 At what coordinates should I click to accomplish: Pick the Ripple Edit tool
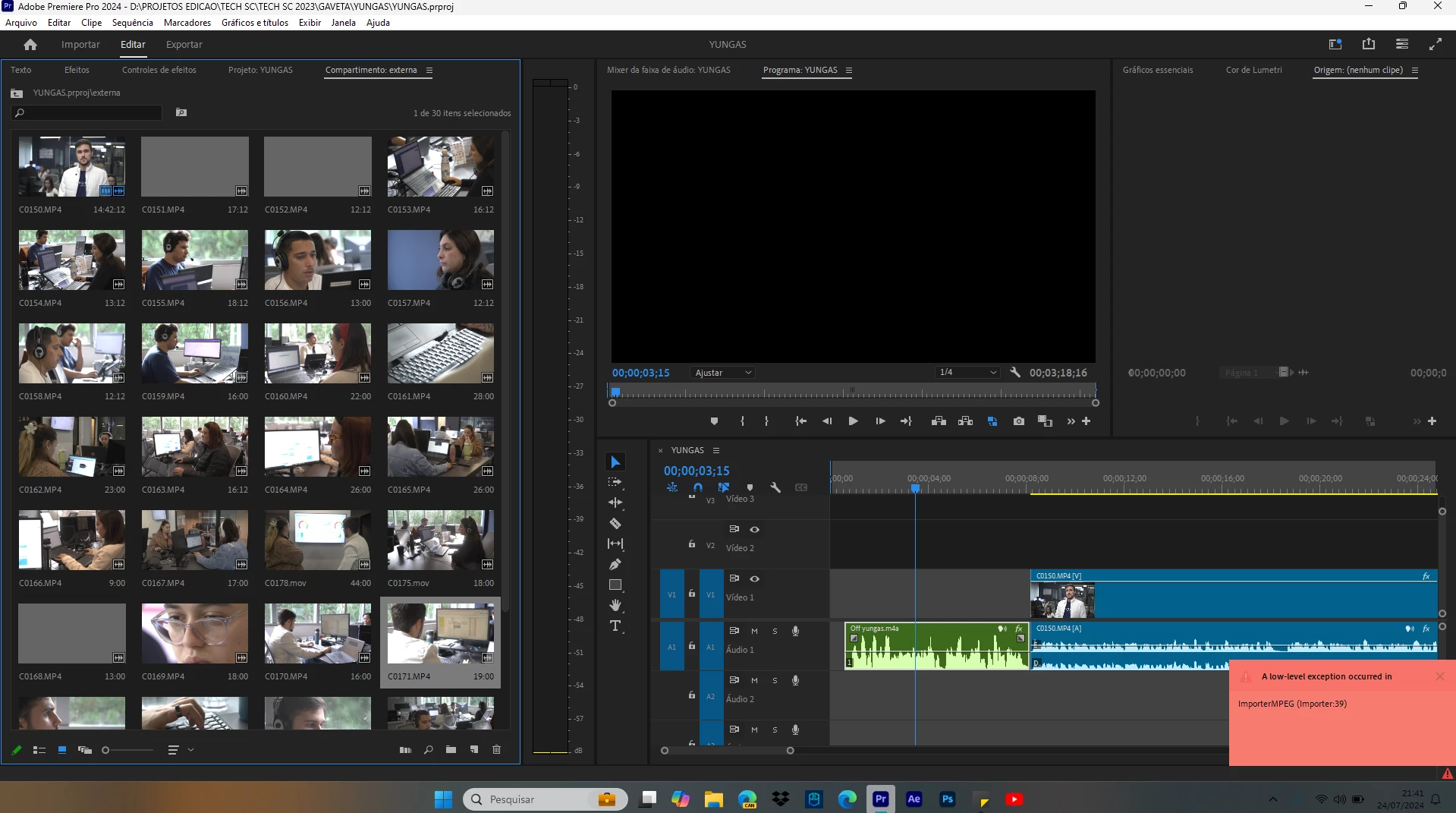(615, 503)
